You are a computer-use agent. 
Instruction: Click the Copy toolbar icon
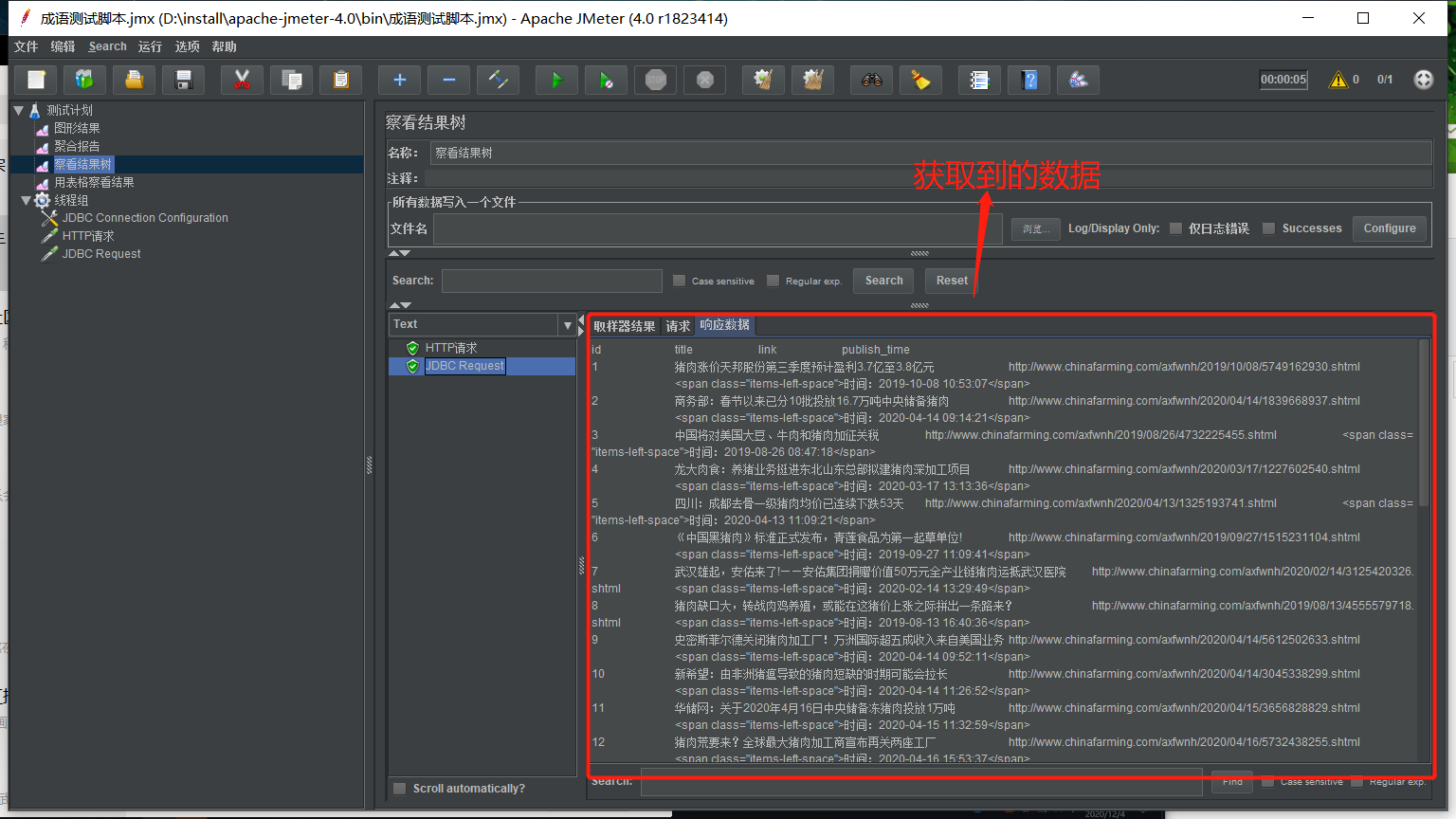click(292, 80)
